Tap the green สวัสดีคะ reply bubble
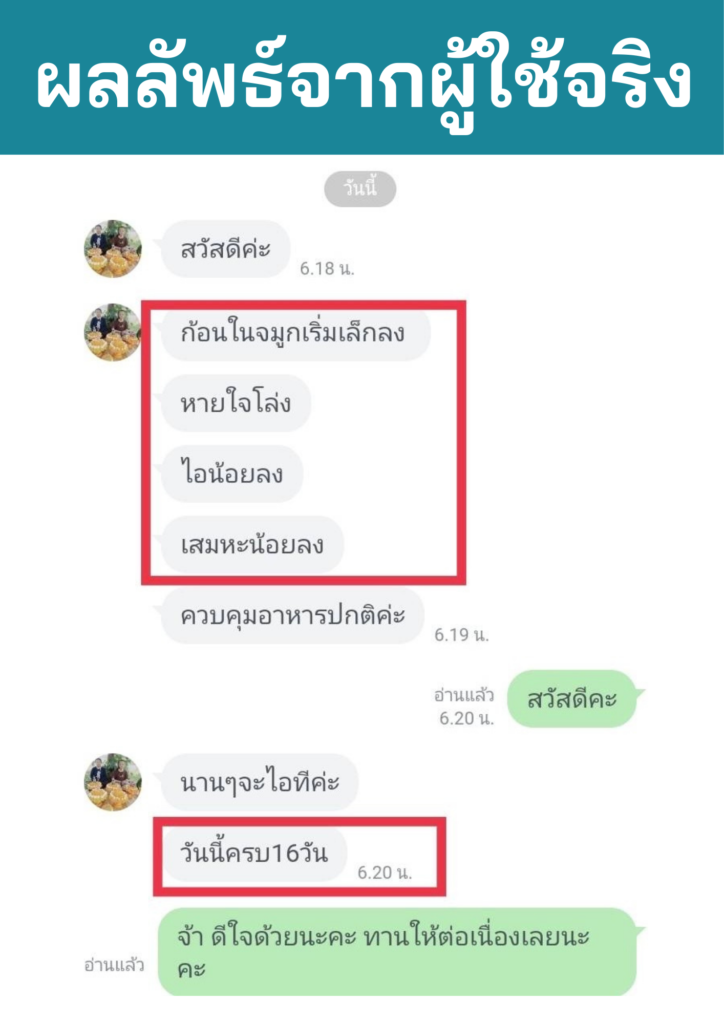Image resolution: width=724 pixels, height=1024 pixels. [572, 699]
